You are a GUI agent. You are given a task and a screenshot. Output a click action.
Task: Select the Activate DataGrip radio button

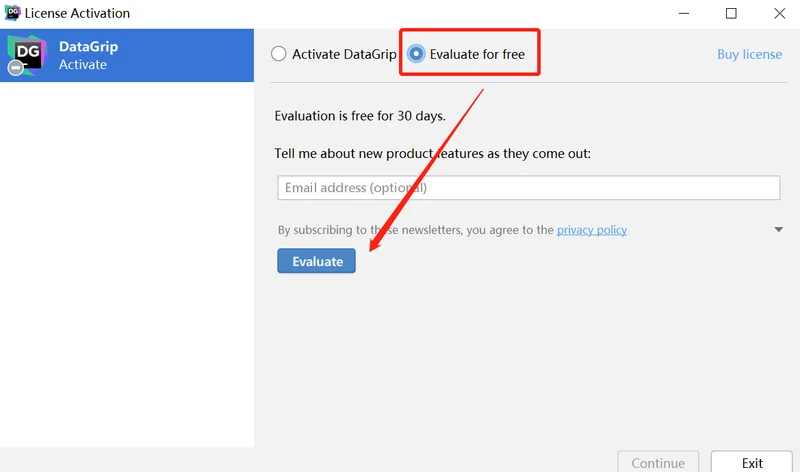tap(279, 54)
